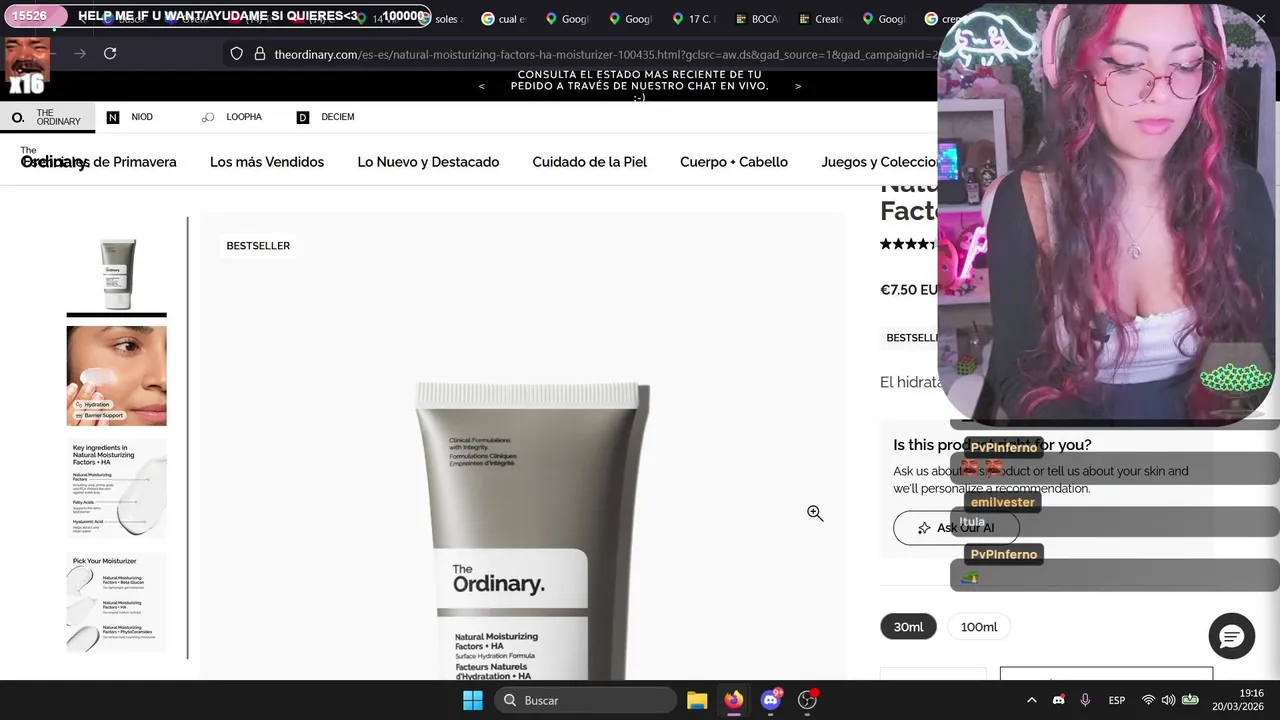Open the 'Juegos y Colecciones' menu

(879, 162)
